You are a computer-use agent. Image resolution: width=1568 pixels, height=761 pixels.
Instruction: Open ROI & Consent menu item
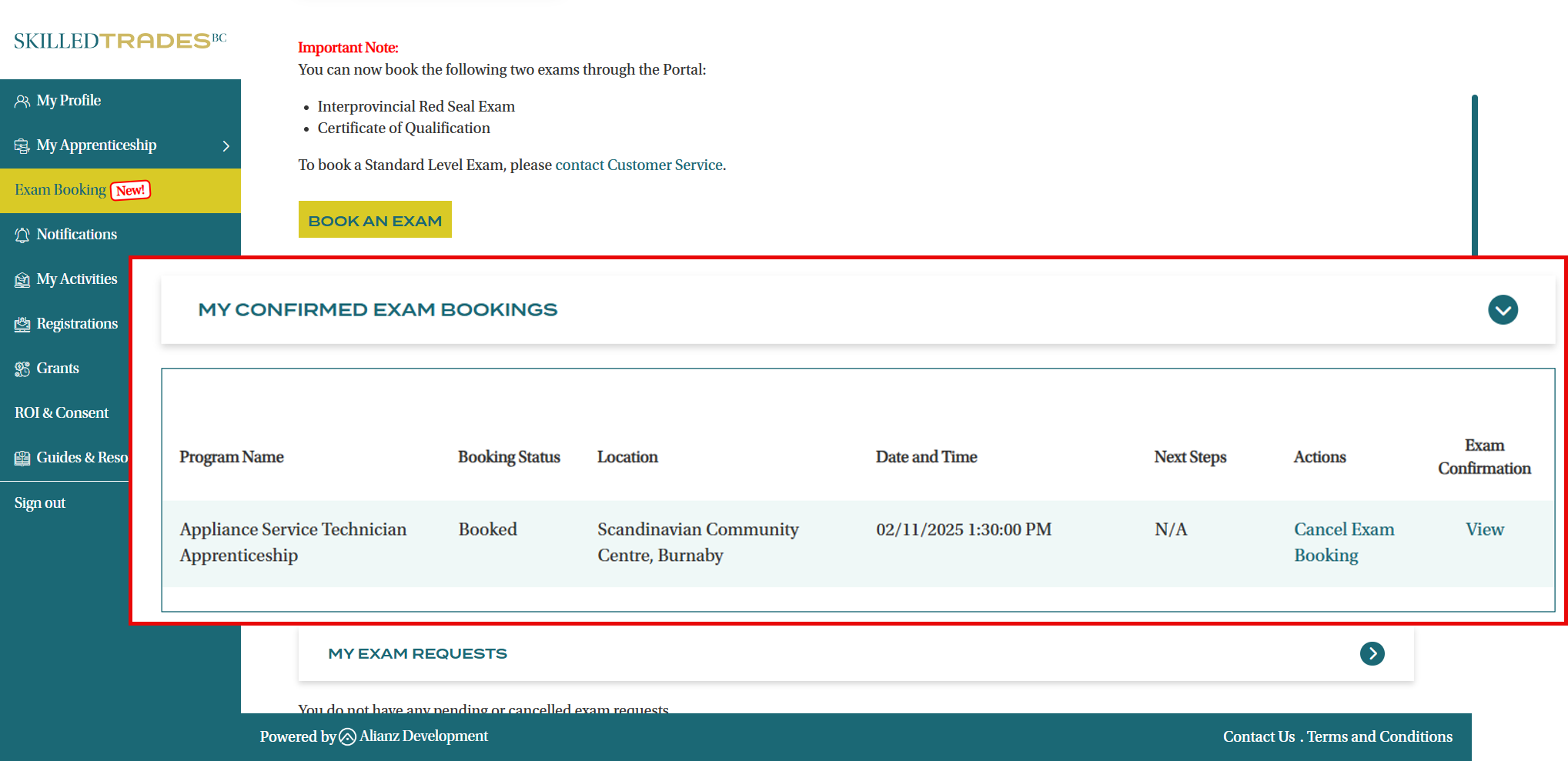62,413
